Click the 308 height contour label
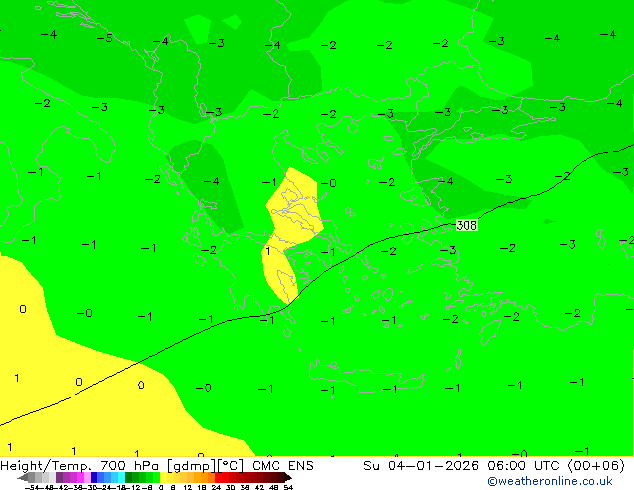Image resolution: width=634 pixels, height=490 pixels. (467, 225)
